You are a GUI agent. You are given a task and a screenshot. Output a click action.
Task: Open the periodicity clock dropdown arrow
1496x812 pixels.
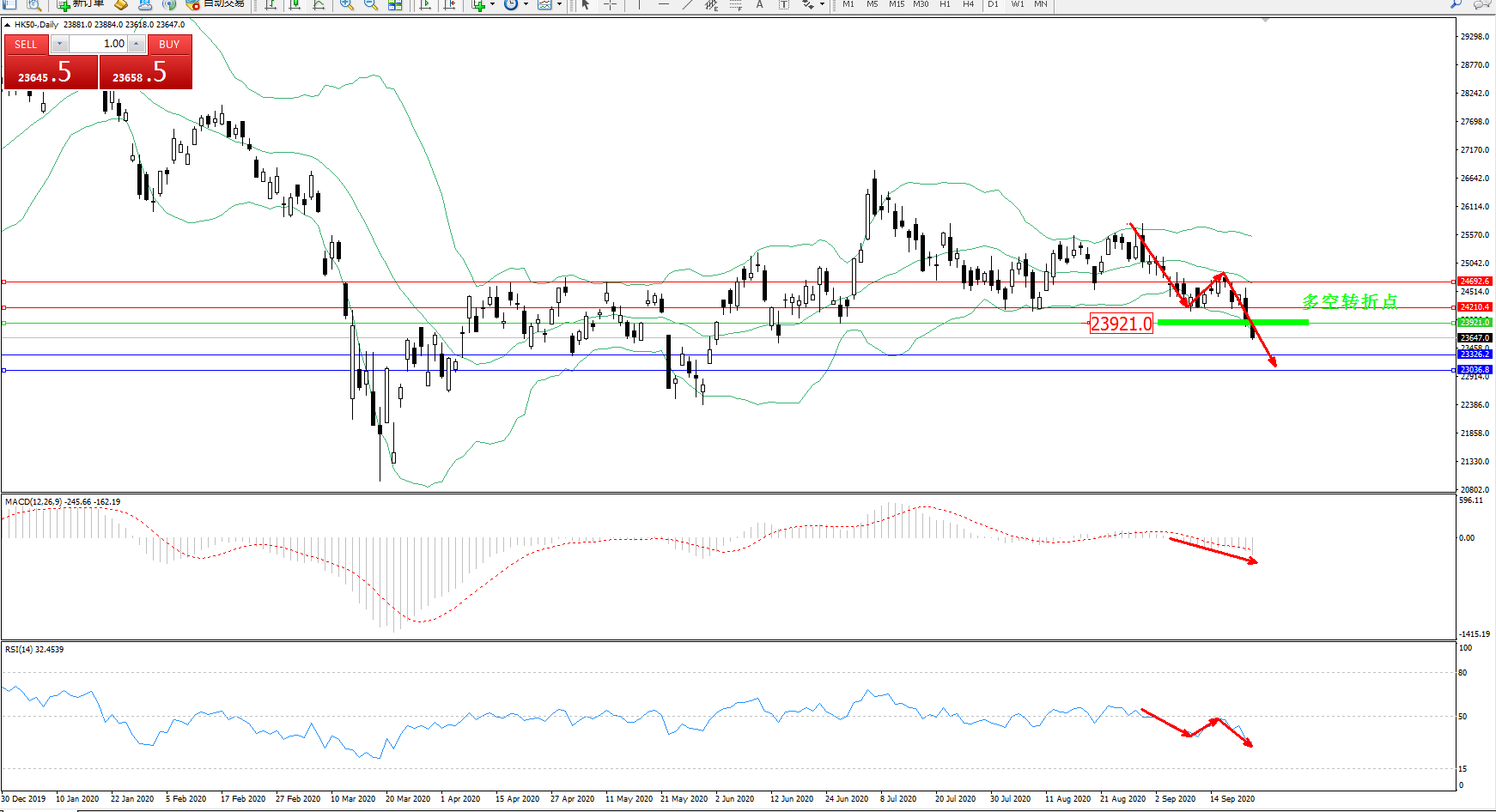point(526,4)
